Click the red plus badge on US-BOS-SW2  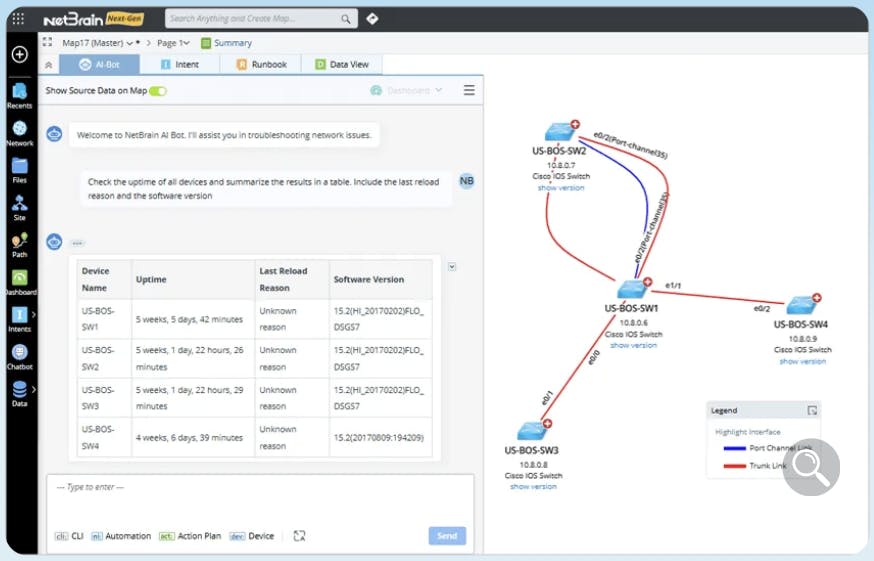575,124
